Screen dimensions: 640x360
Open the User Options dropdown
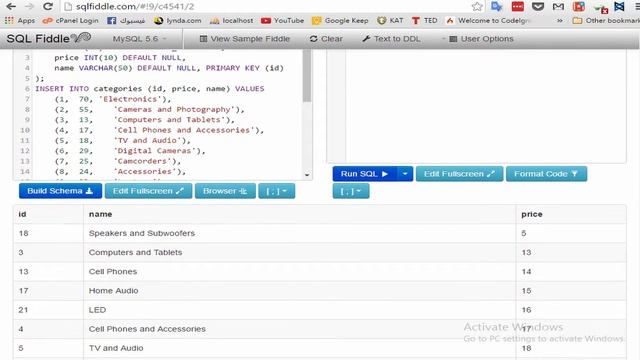click(x=478, y=39)
